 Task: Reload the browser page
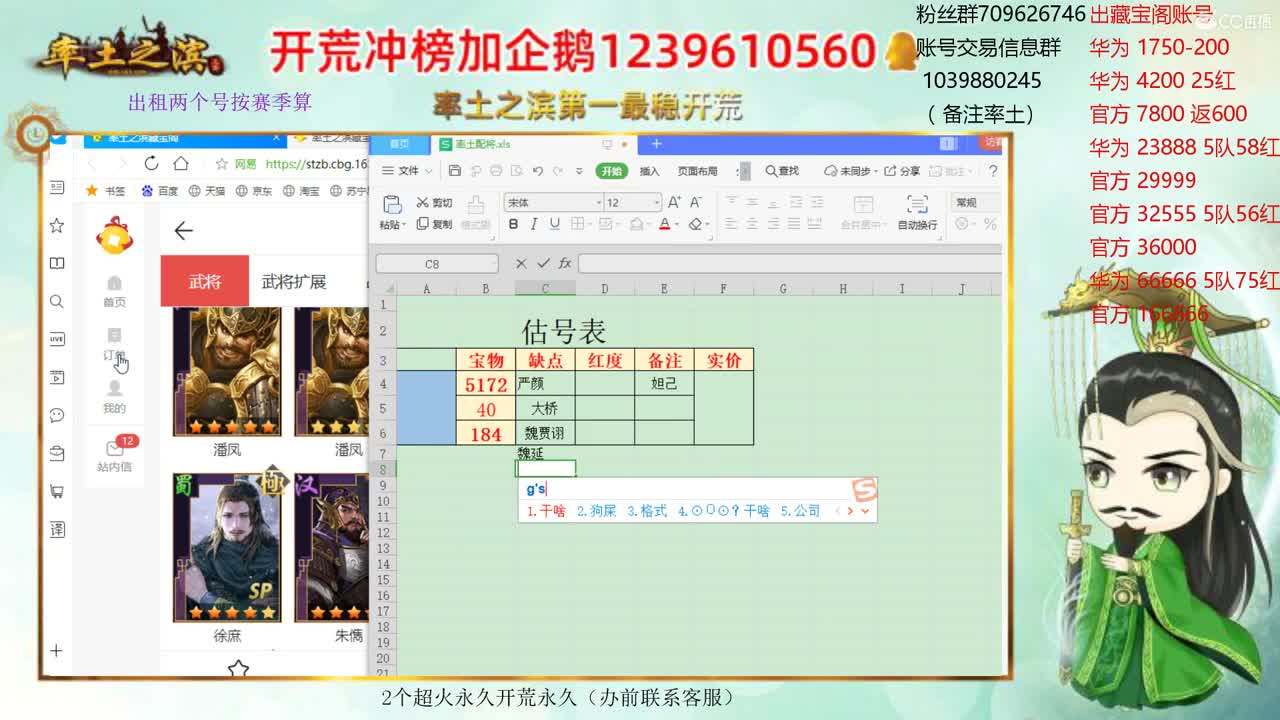152,163
